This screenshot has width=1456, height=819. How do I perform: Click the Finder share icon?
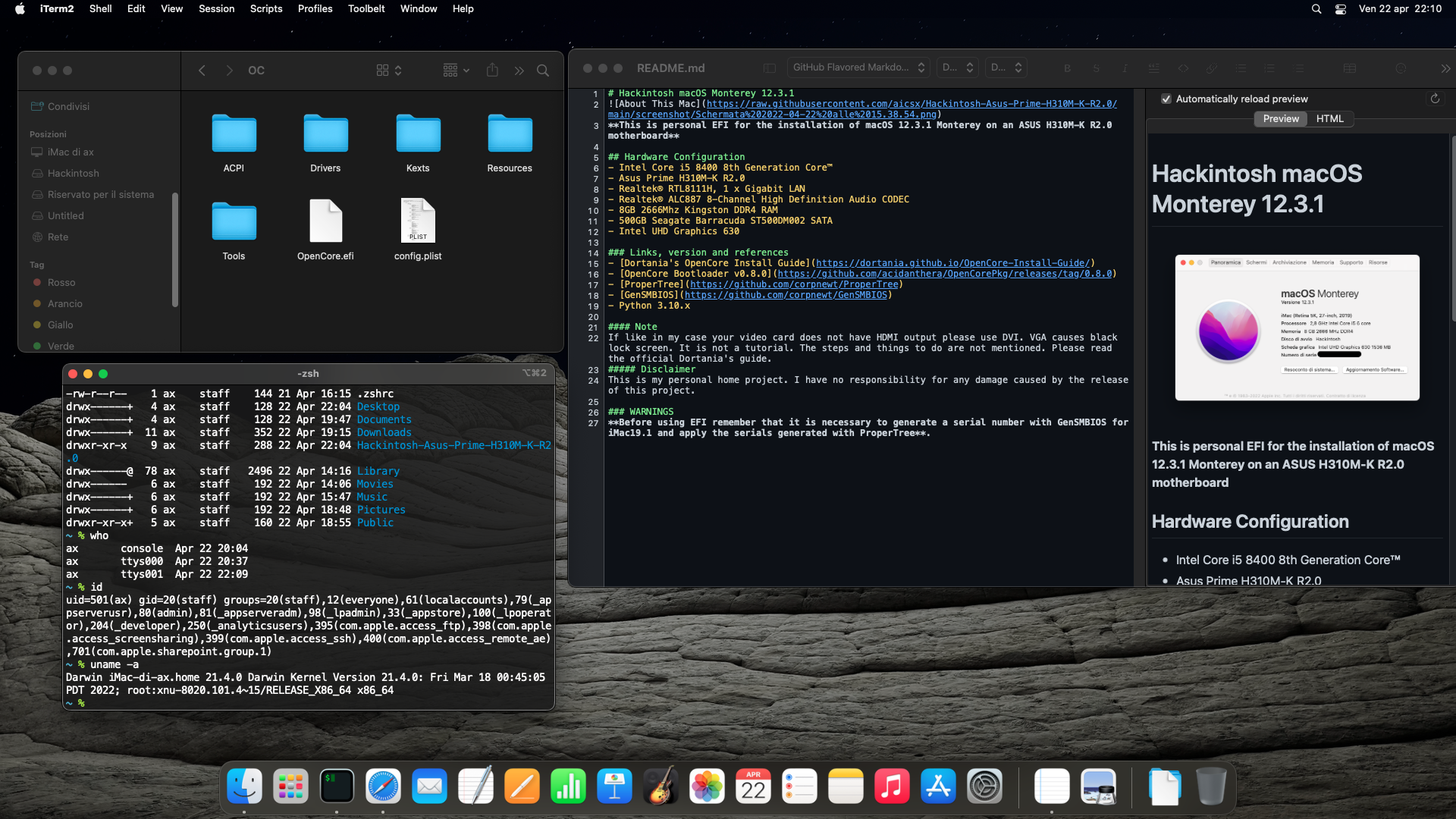[x=492, y=70]
